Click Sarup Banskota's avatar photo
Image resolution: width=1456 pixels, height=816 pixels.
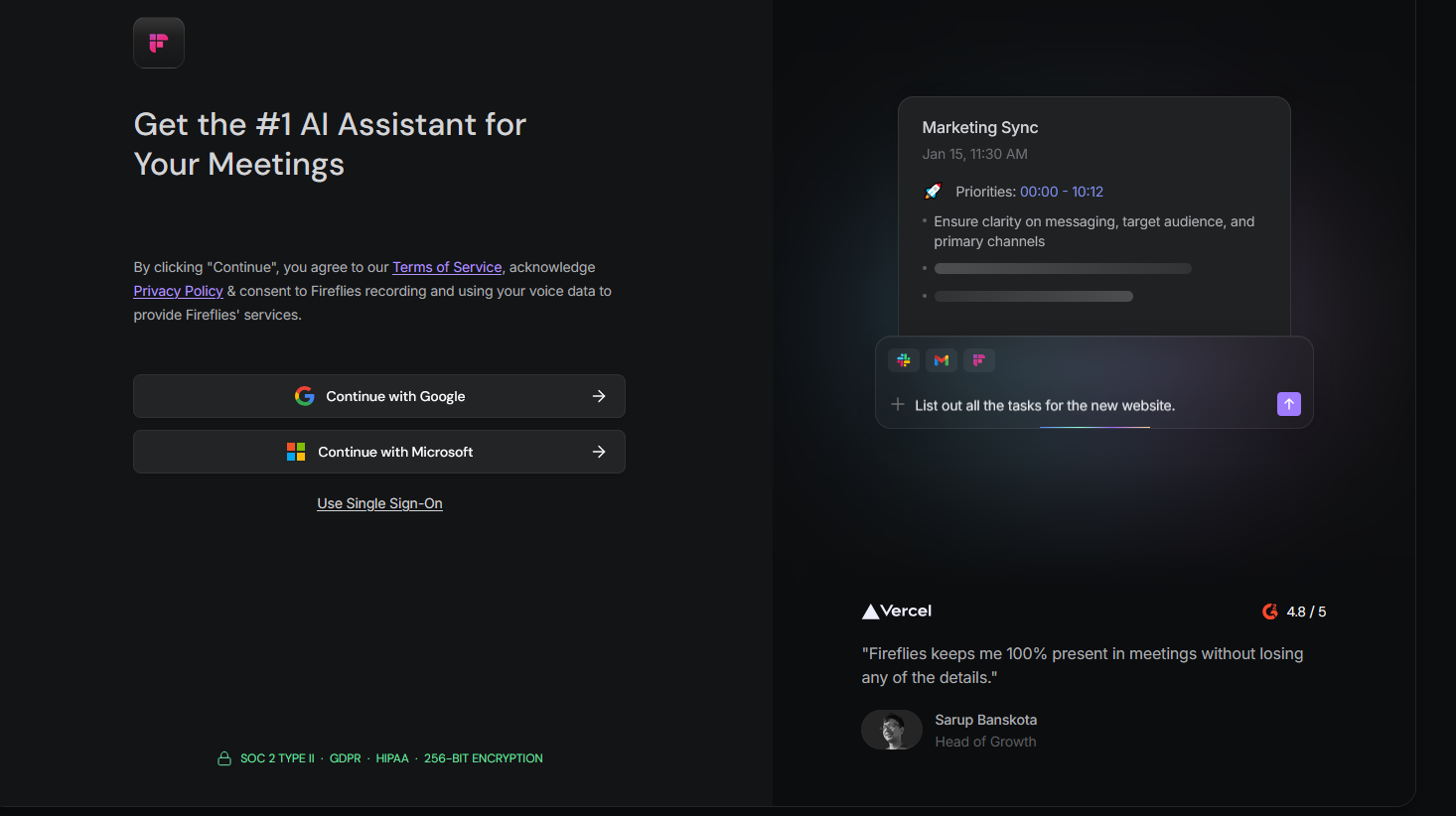892,731
